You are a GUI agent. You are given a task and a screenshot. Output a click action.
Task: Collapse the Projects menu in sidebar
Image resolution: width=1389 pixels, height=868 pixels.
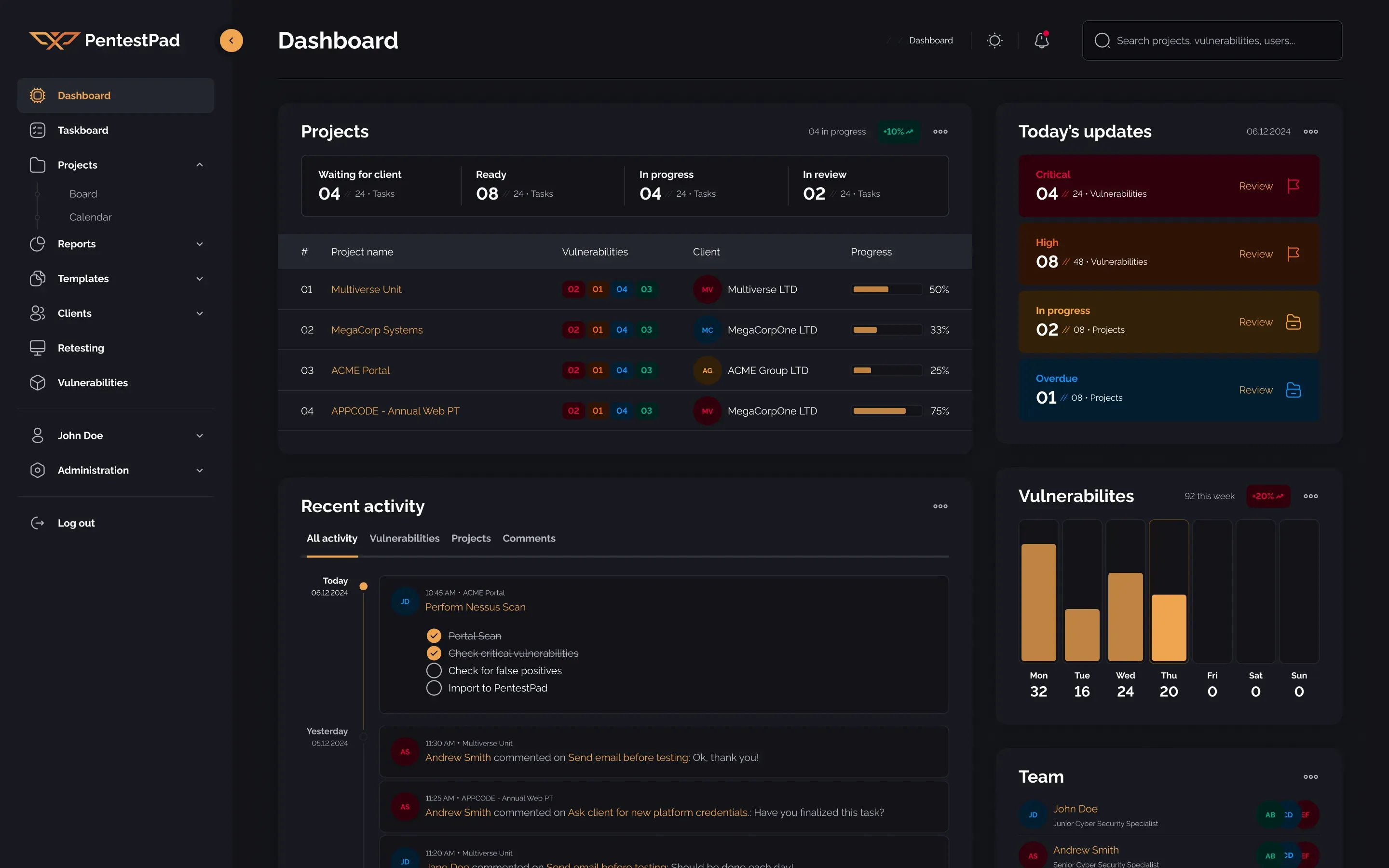(199, 165)
